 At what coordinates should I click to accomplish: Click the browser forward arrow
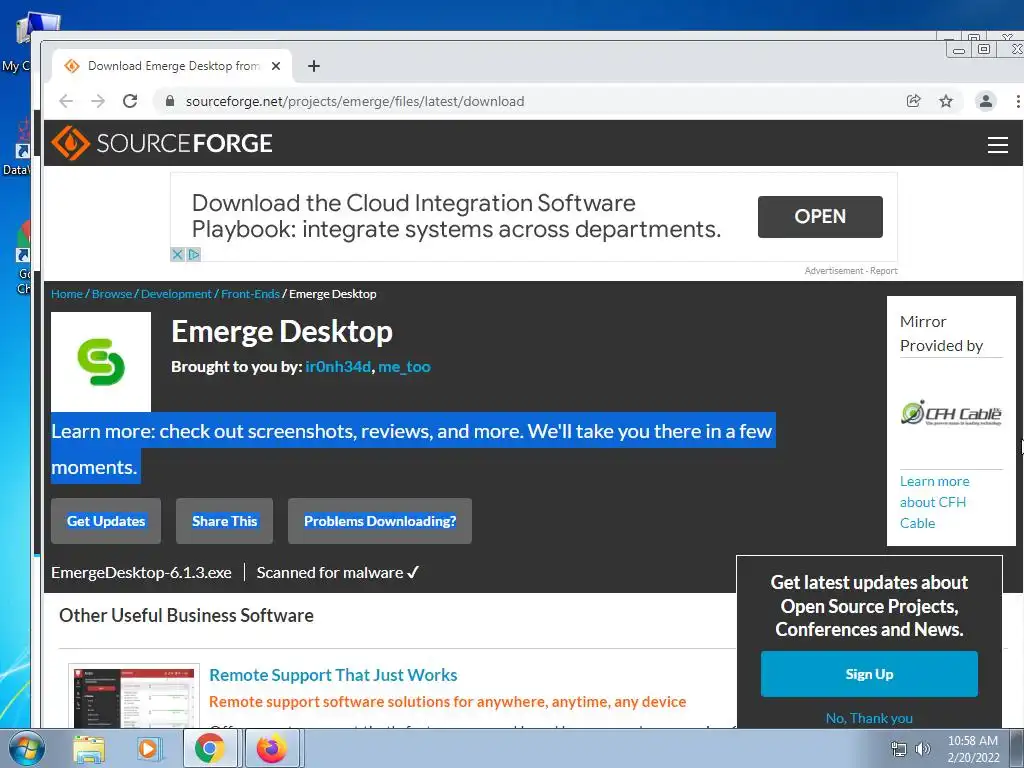pos(98,101)
